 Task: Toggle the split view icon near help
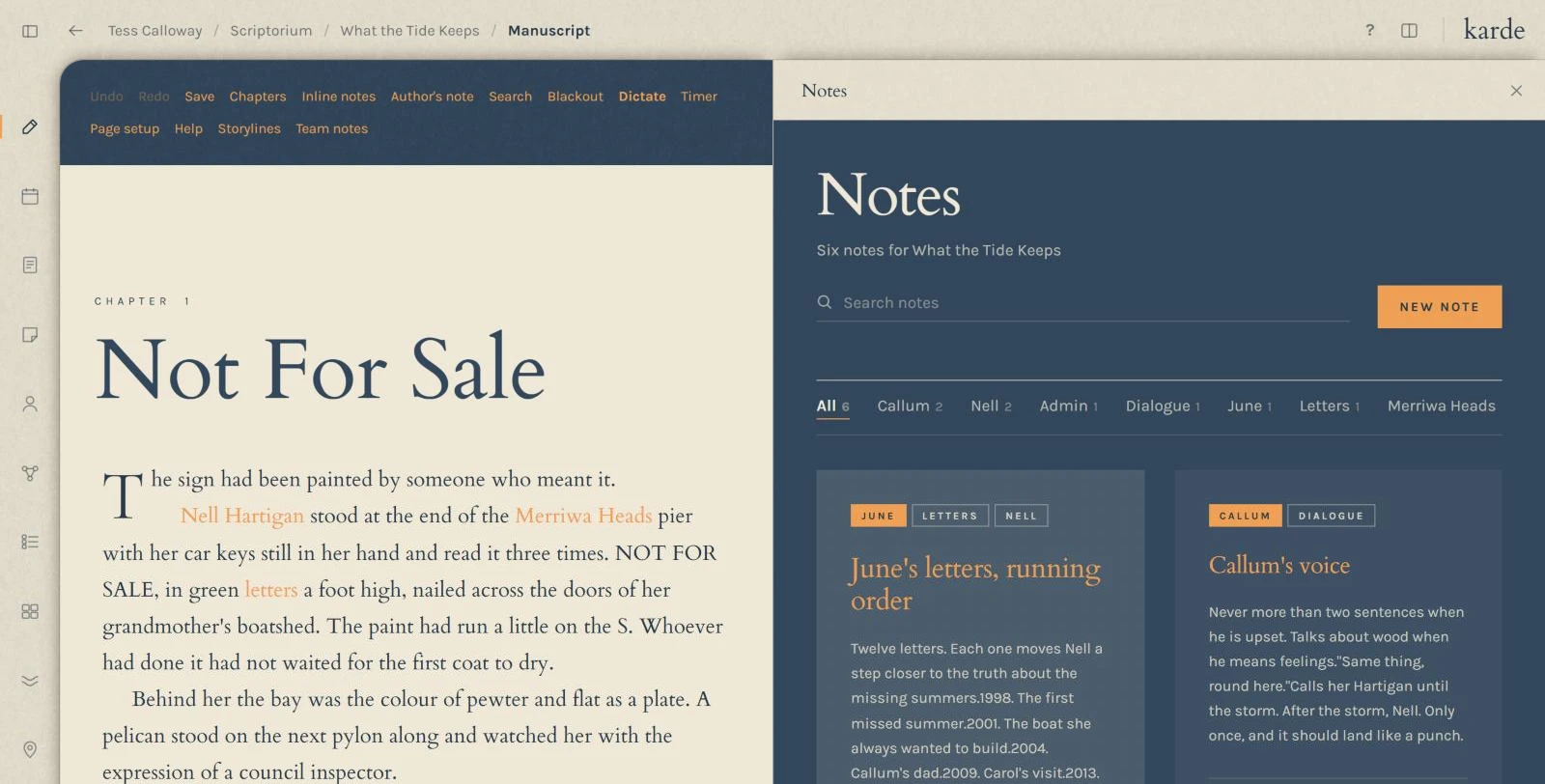1409,31
